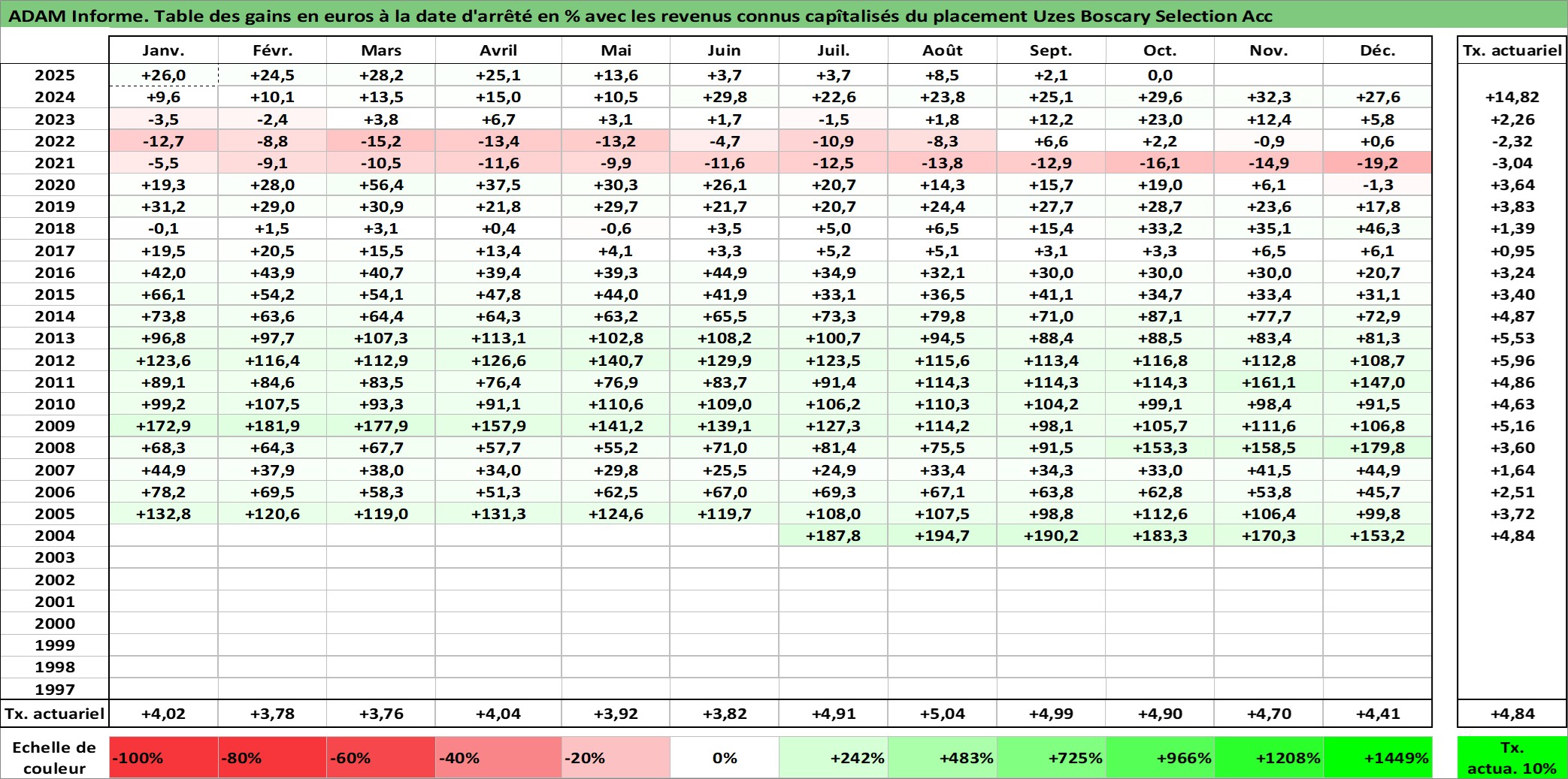Click the 'Echelle de couleur' label
1568x779 pixels.
55,757
